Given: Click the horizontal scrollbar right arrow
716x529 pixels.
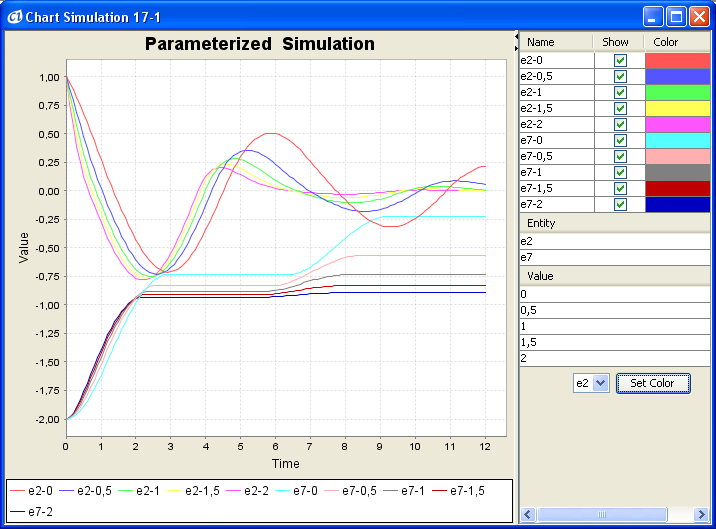Looking at the screenshot, I should 701,514.
